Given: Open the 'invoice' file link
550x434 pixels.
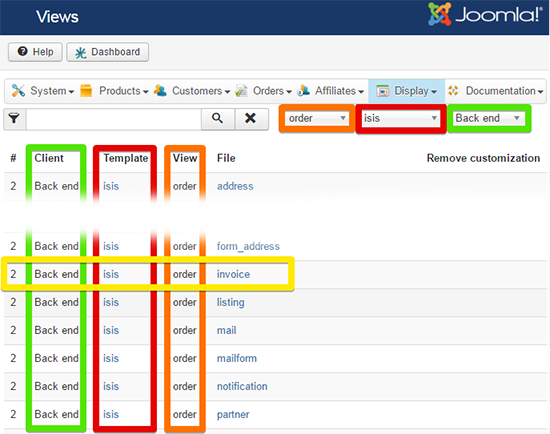Looking at the screenshot, I should [x=233, y=274].
